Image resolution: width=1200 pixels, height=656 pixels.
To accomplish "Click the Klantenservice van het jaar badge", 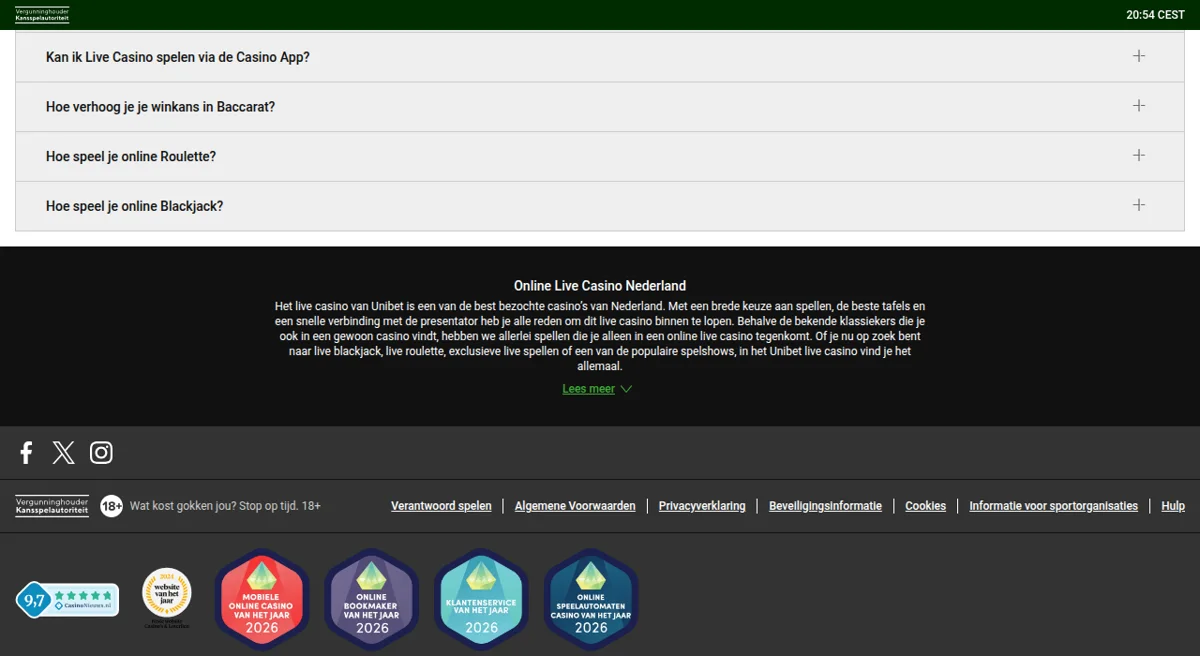I will tap(481, 600).
